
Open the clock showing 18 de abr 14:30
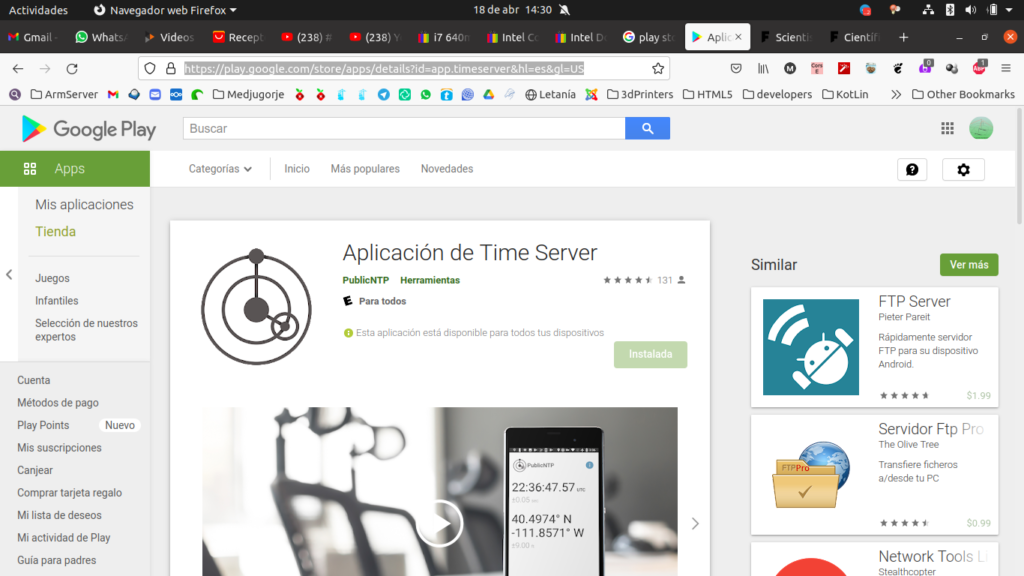pyautogui.click(x=513, y=10)
